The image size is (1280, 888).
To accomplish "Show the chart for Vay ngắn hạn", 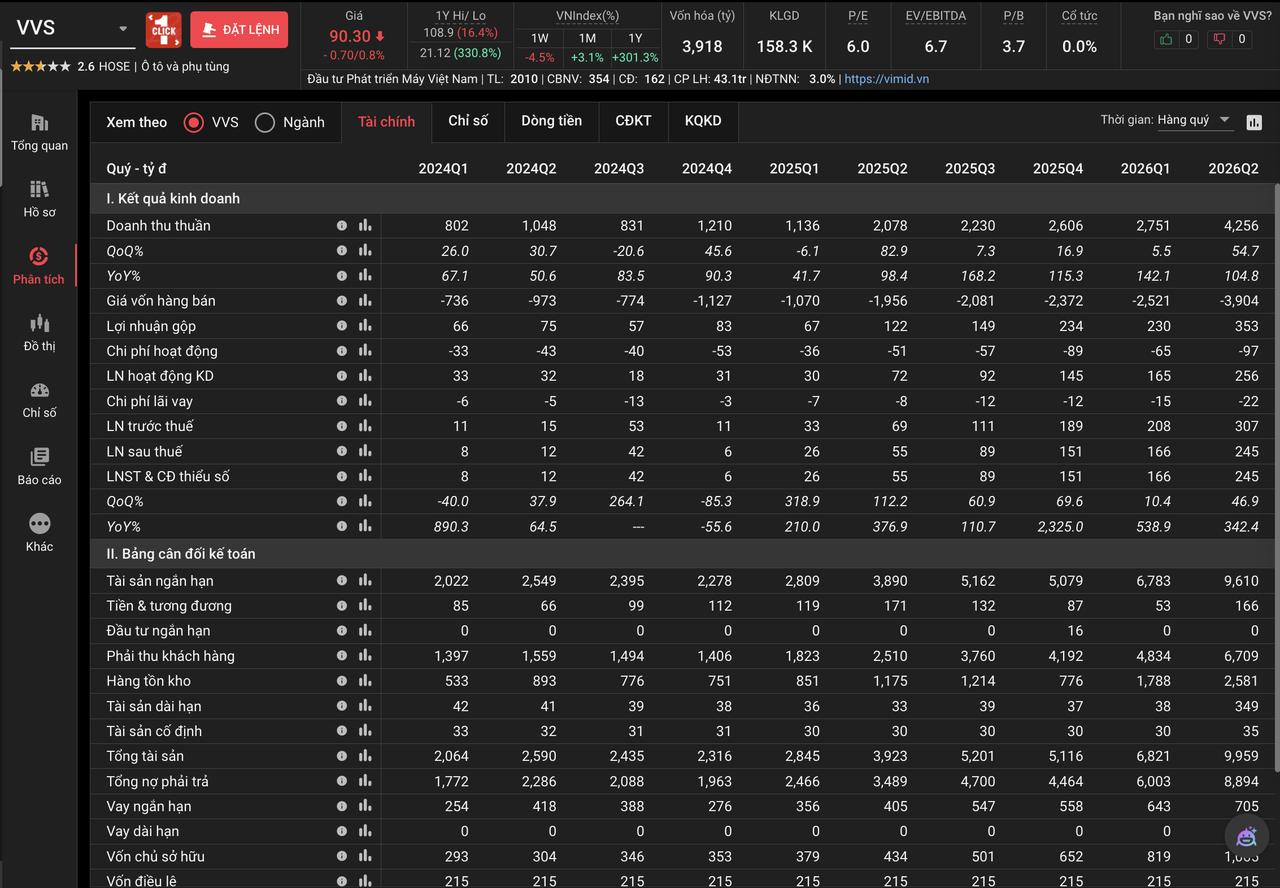I will point(365,806).
